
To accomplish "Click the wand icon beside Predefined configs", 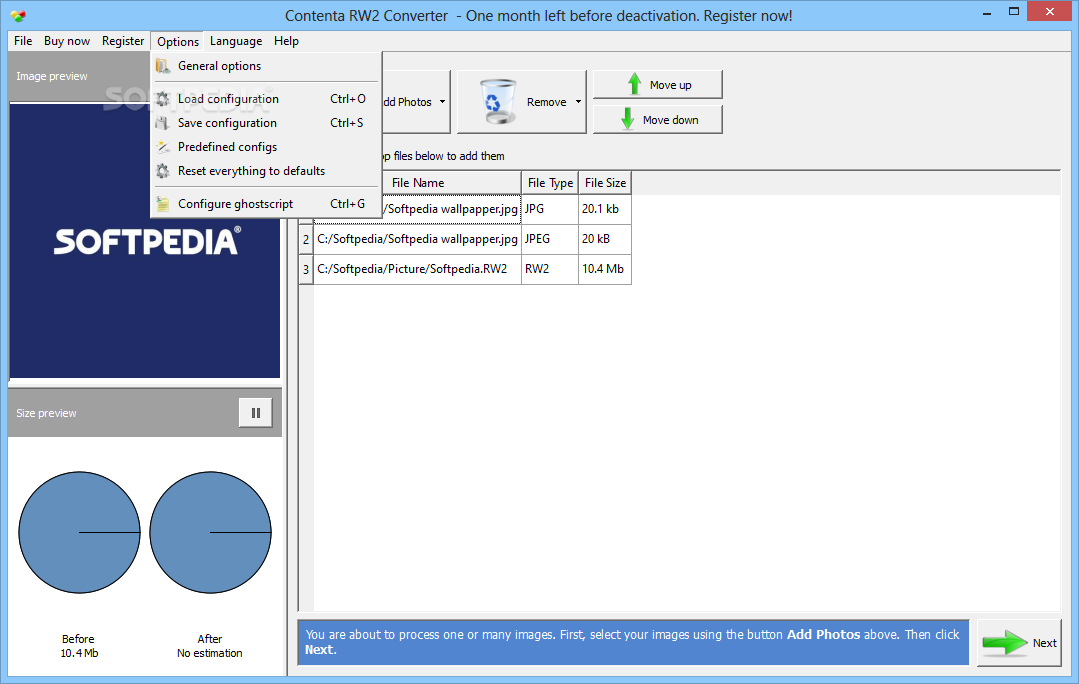I will click(x=162, y=147).
